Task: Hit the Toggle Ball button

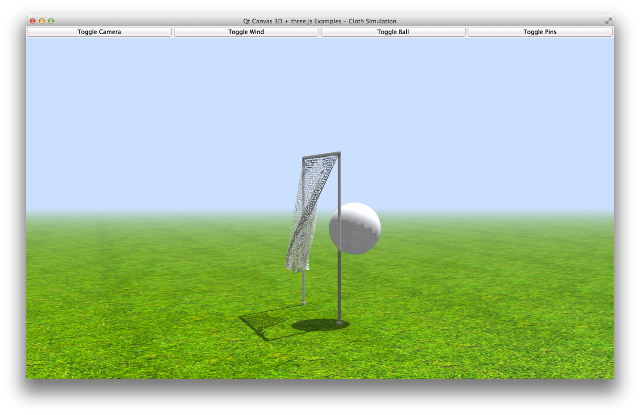Action: (x=393, y=32)
